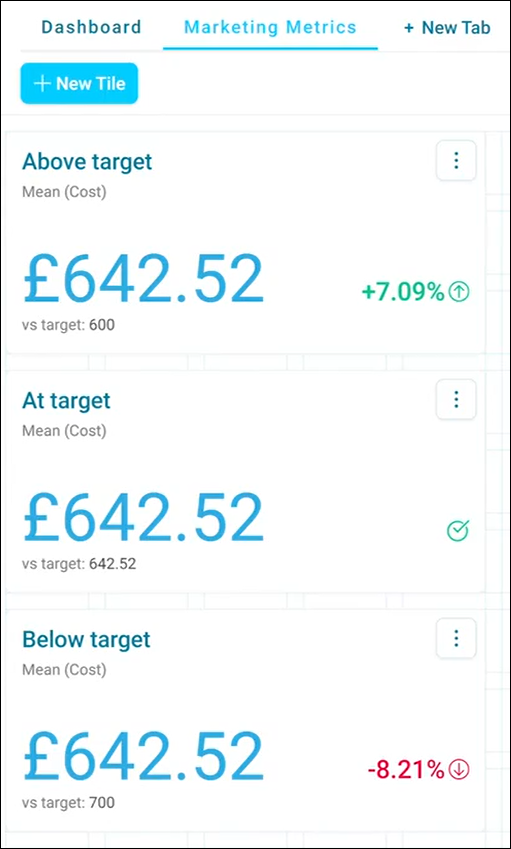Select the Marketing Metrics tab
This screenshot has height=849, width=511.
pos(270,27)
